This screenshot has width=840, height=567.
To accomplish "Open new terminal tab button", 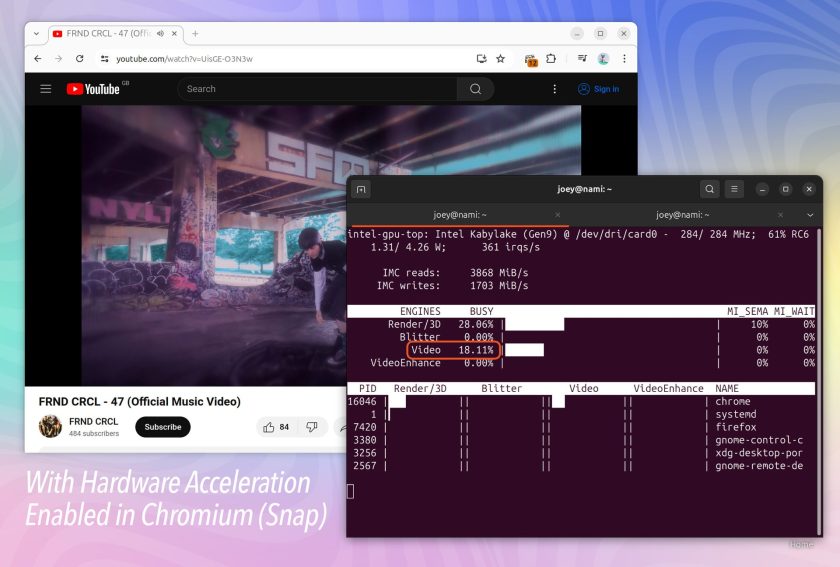I will (361, 189).
